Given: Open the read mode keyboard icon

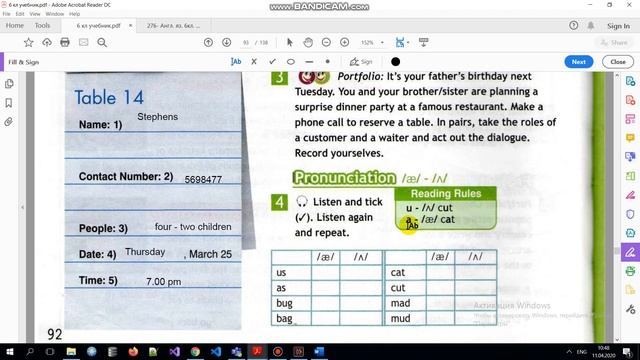Looking at the screenshot, I should pyautogui.click(x=424, y=42).
